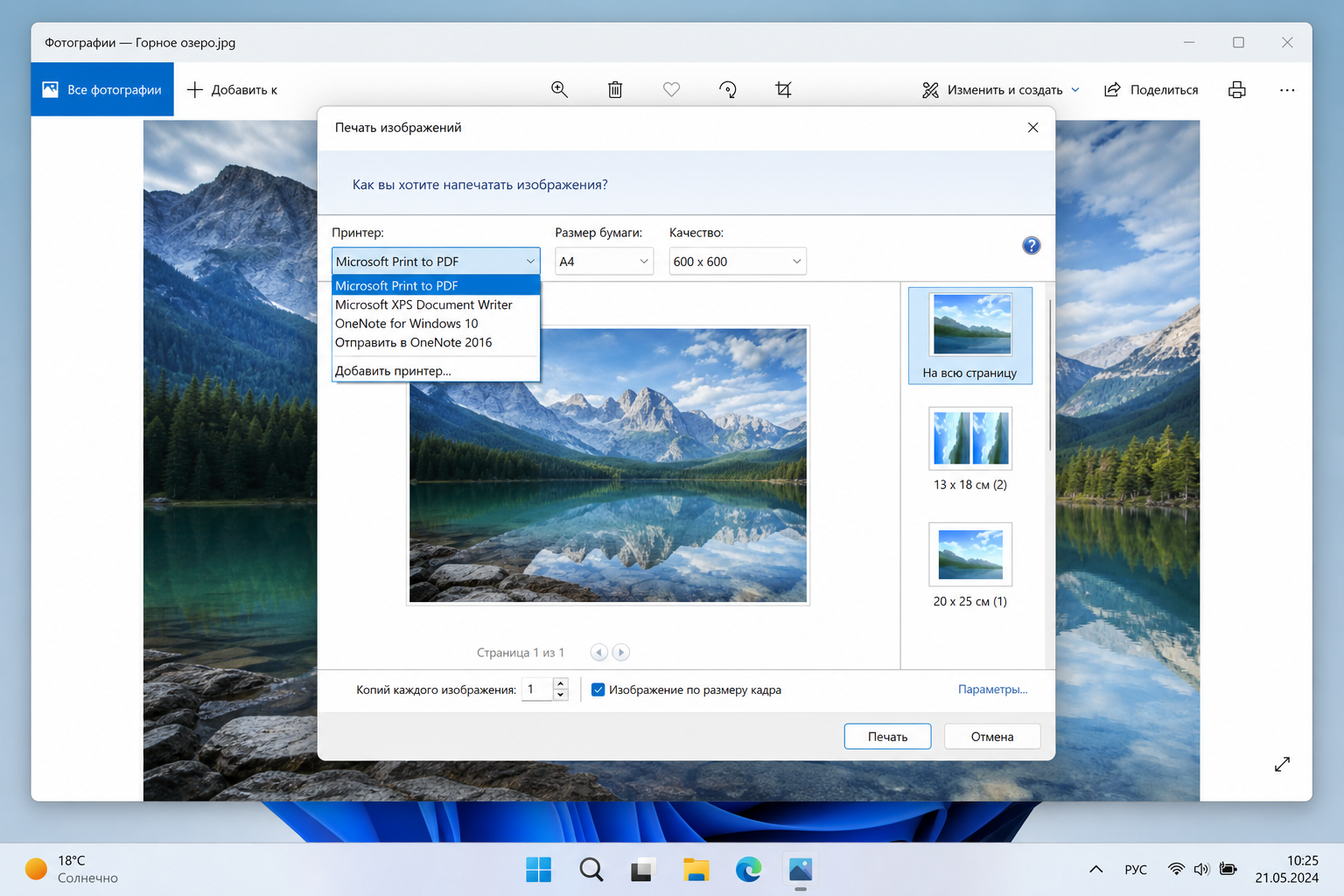Screen dimensions: 1344x896
Task: Open the 'Параметры...' link
Action: (992, 689)
